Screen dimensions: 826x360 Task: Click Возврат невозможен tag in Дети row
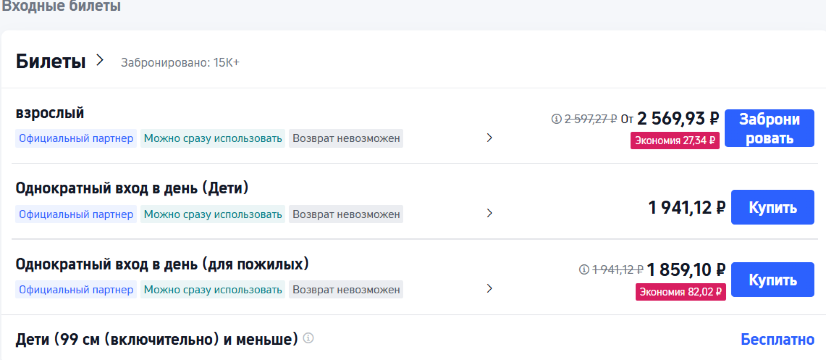pos(346,215)
